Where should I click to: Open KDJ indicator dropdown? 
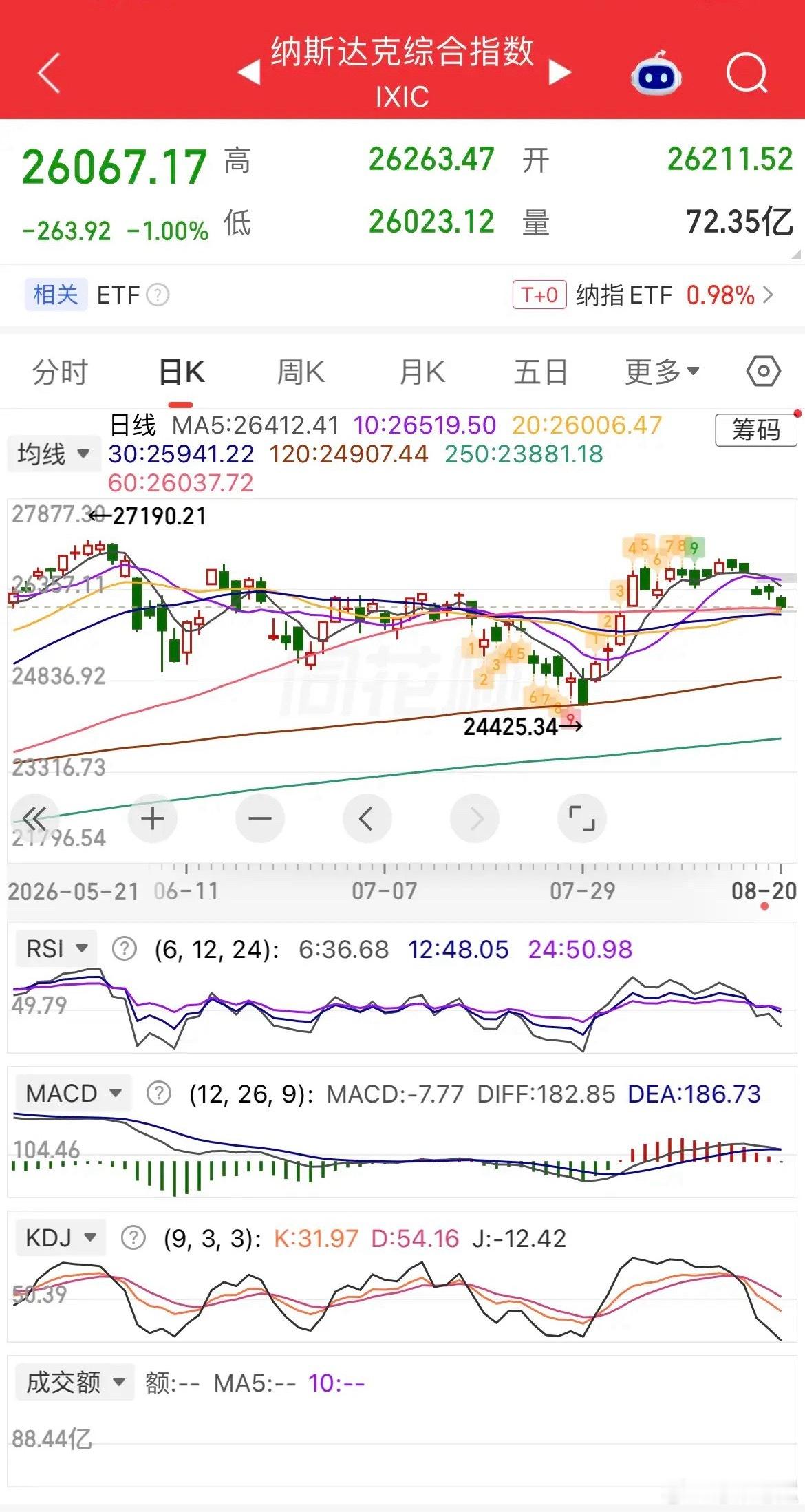tap(61, 1237)
